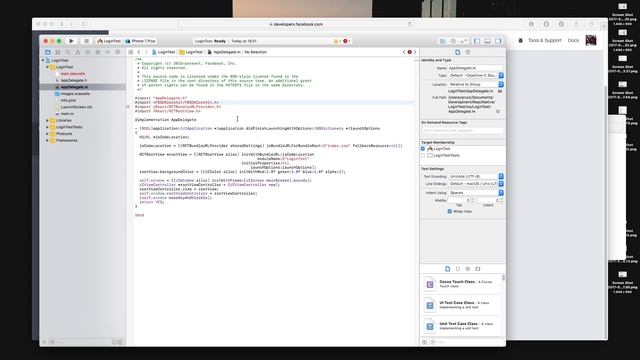The height and width of the screenshot is (360, 640).
Task: Collapse the LoginTest group folder
Action: 47,67
